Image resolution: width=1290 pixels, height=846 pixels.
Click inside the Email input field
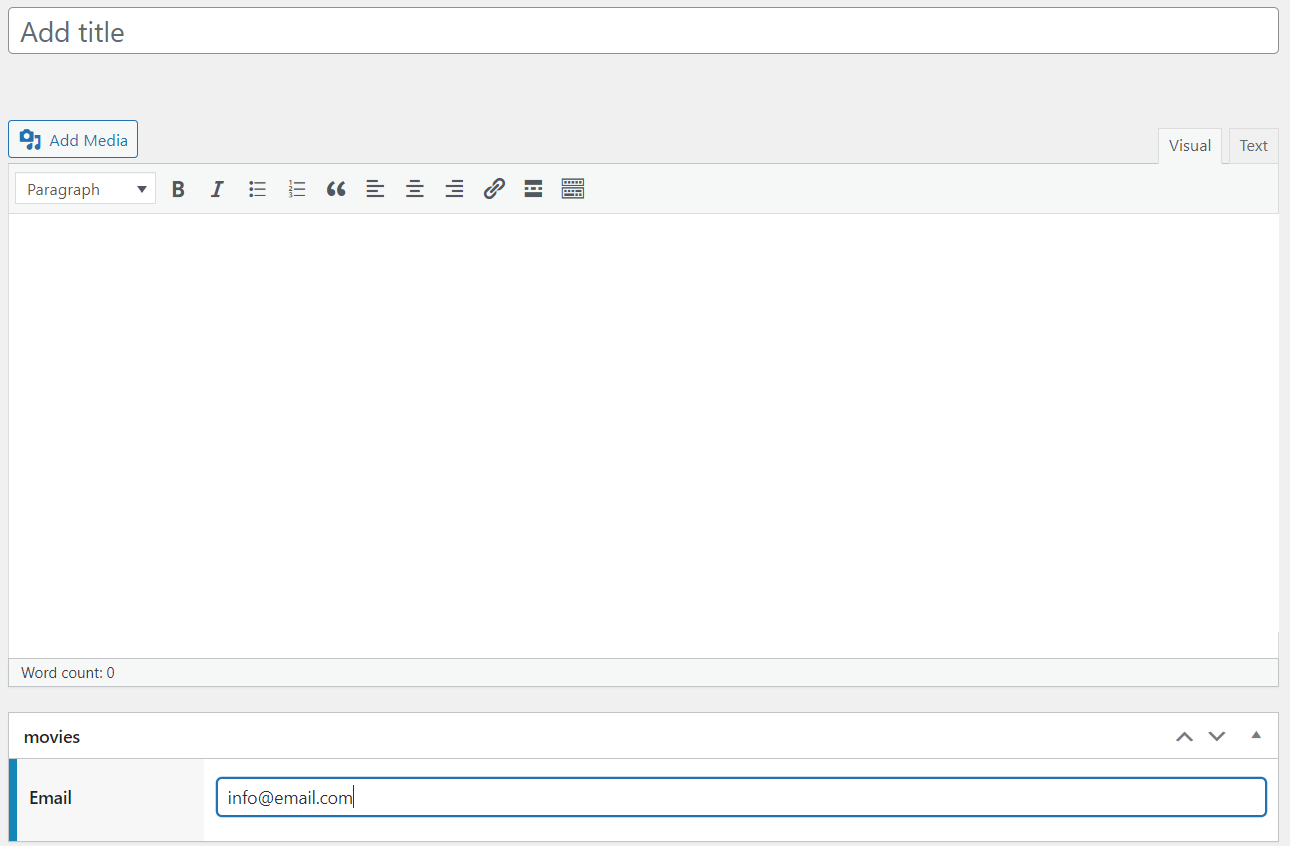tap(740, 797)
